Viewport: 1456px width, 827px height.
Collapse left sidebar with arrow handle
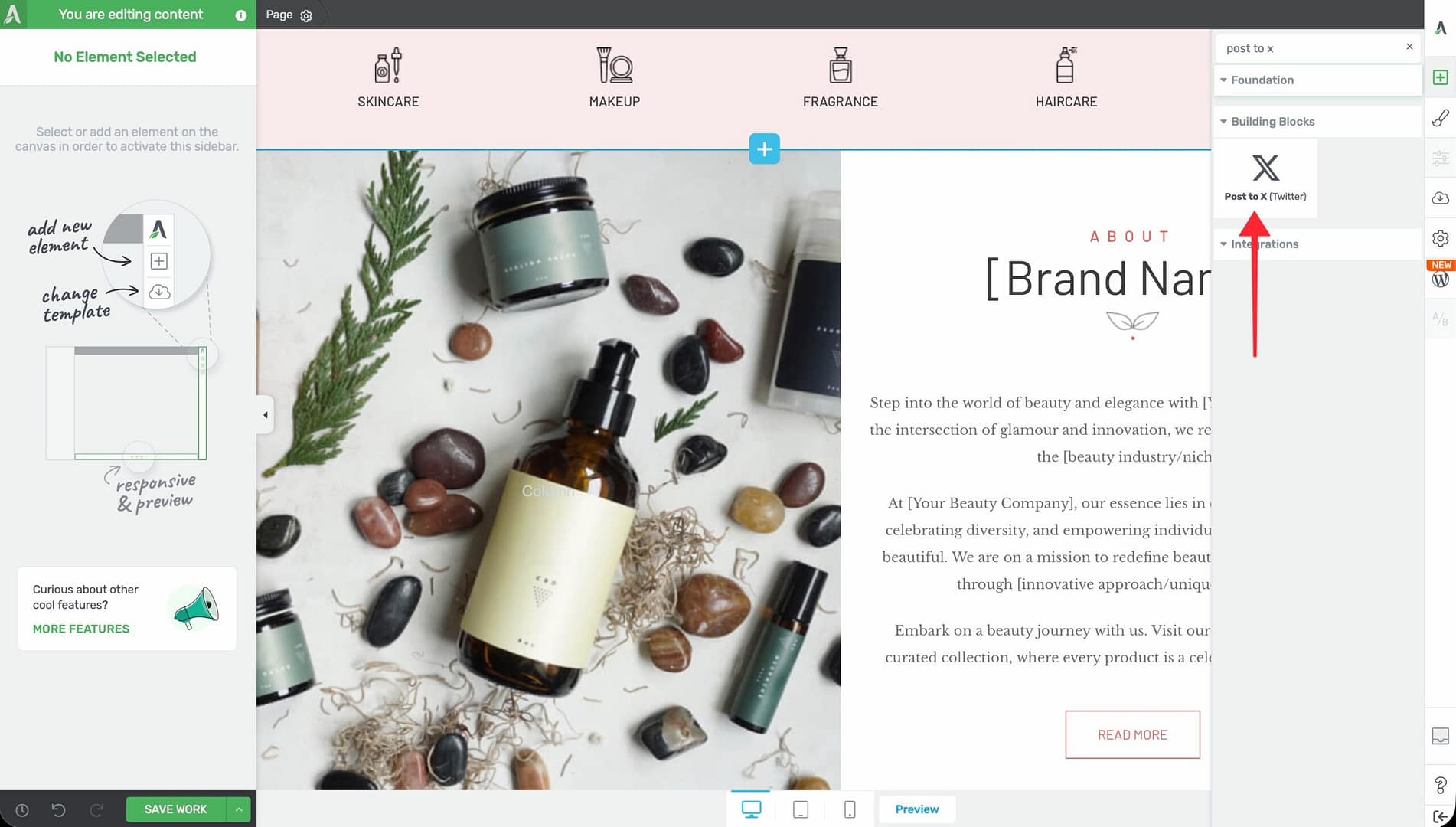265,415
